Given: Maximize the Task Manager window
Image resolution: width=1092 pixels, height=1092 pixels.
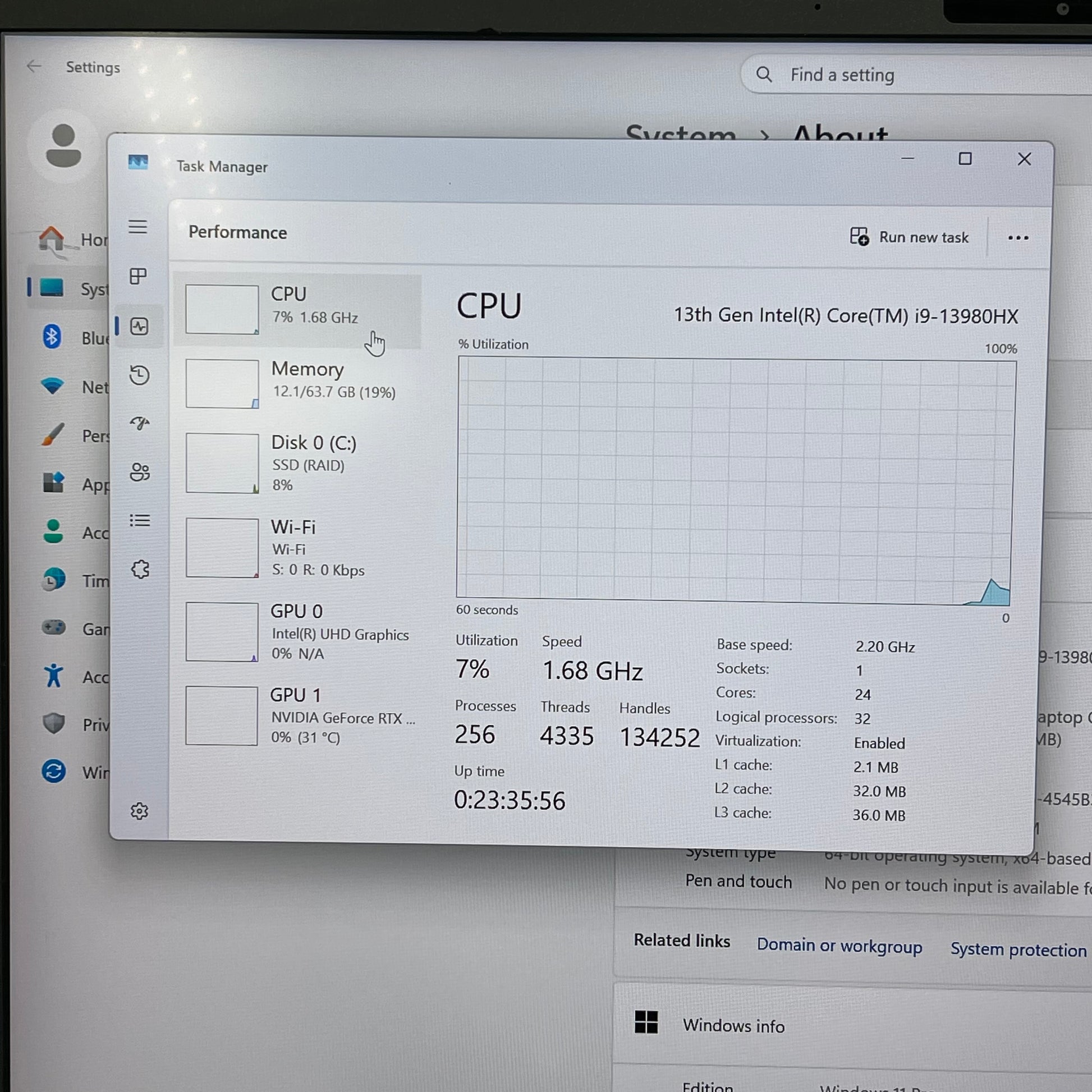Looking at the screenshot, I should point(965,159).
